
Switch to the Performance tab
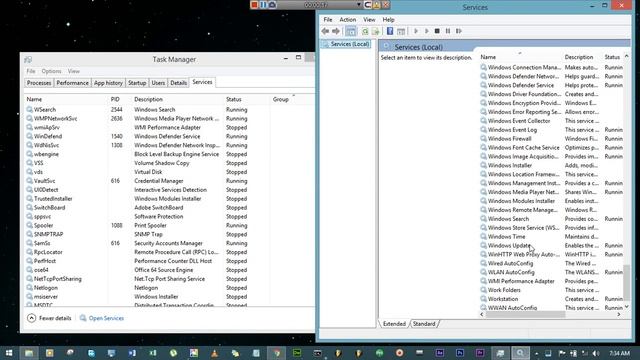[72, 83]
